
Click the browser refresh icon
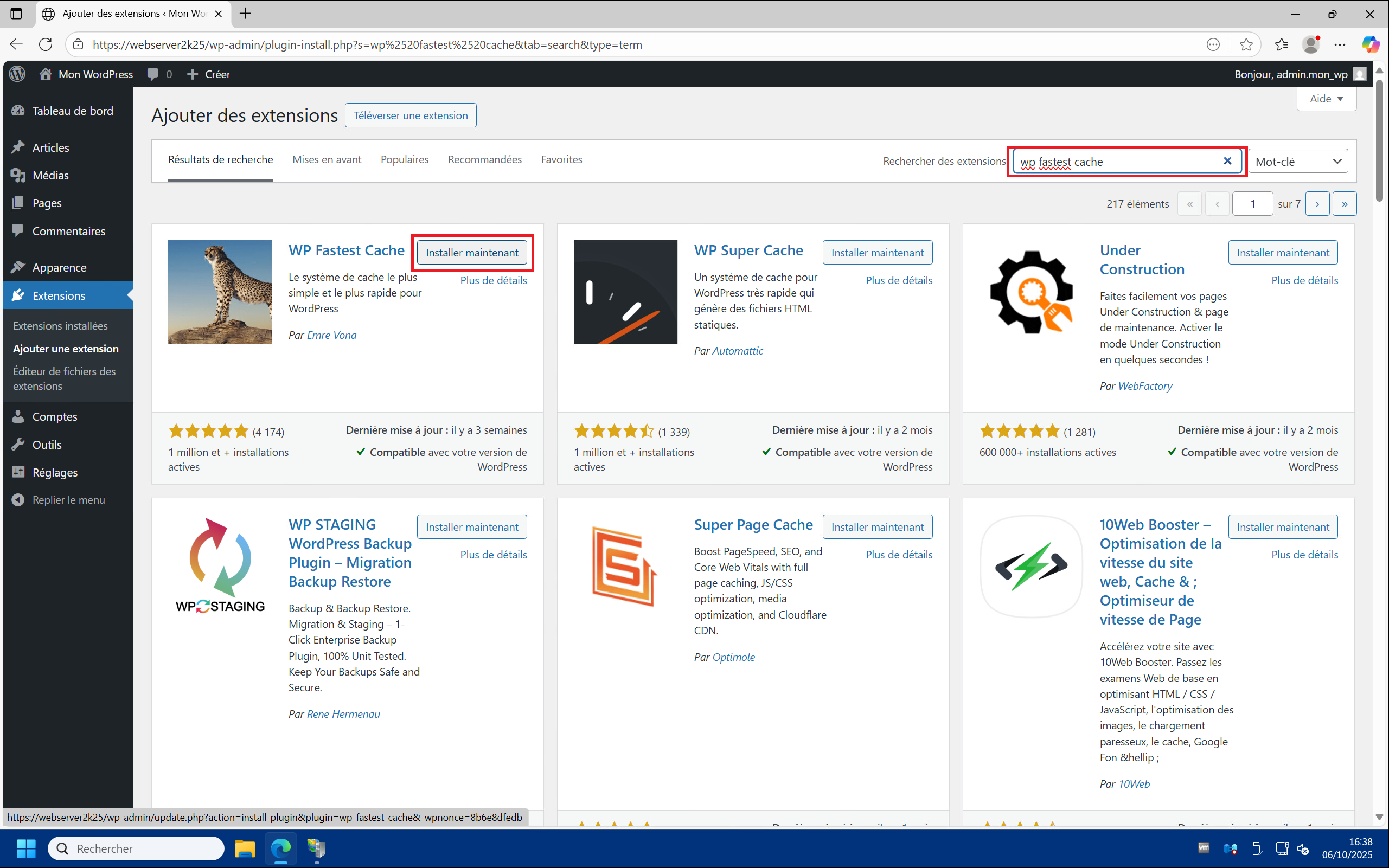click(46, 45)
